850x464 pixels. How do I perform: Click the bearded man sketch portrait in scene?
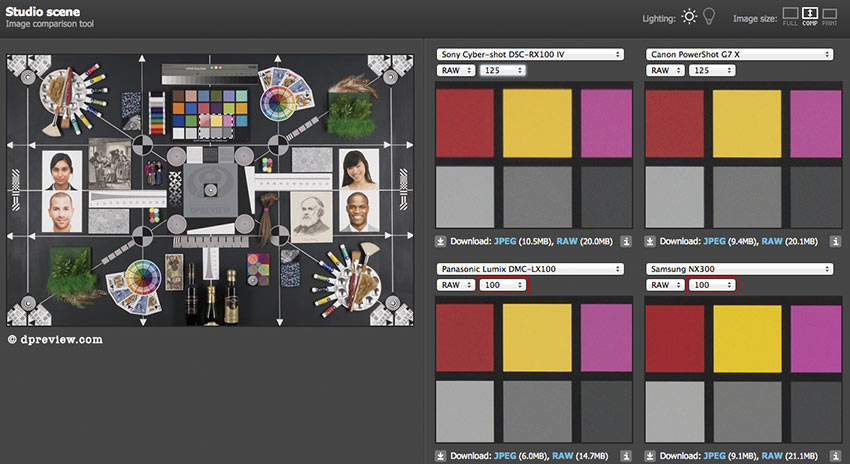coord(312,217)
